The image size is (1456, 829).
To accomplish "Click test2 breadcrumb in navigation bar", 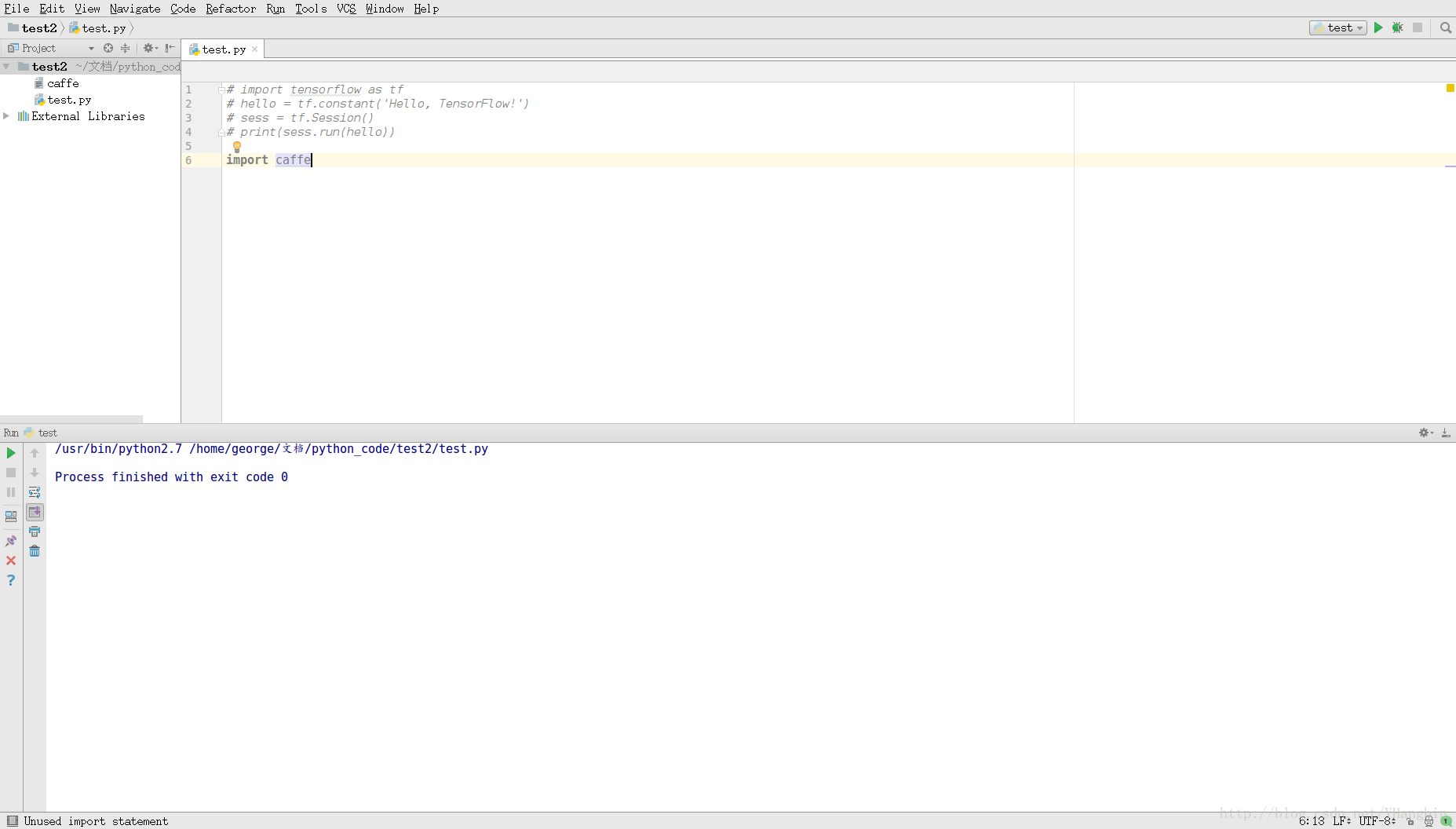I will pyautogui.click(x=33, y=28).
